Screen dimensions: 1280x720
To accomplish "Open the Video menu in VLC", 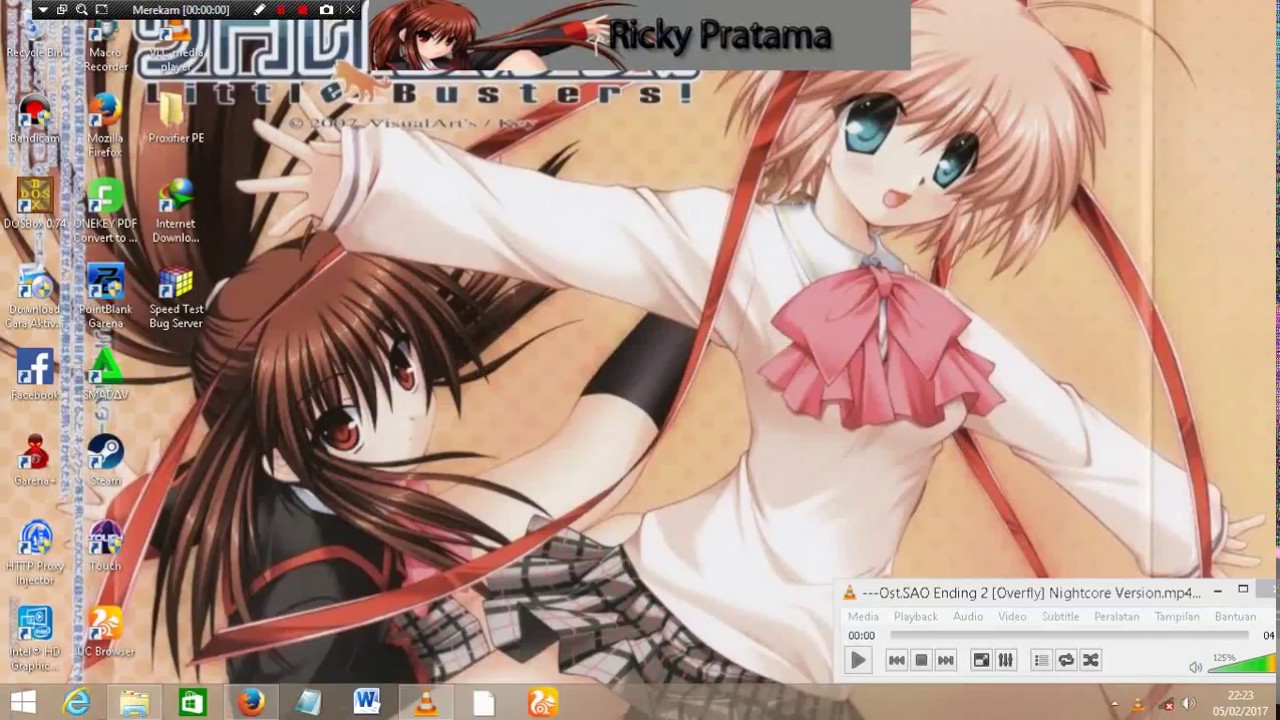I will coord(1012,616).
